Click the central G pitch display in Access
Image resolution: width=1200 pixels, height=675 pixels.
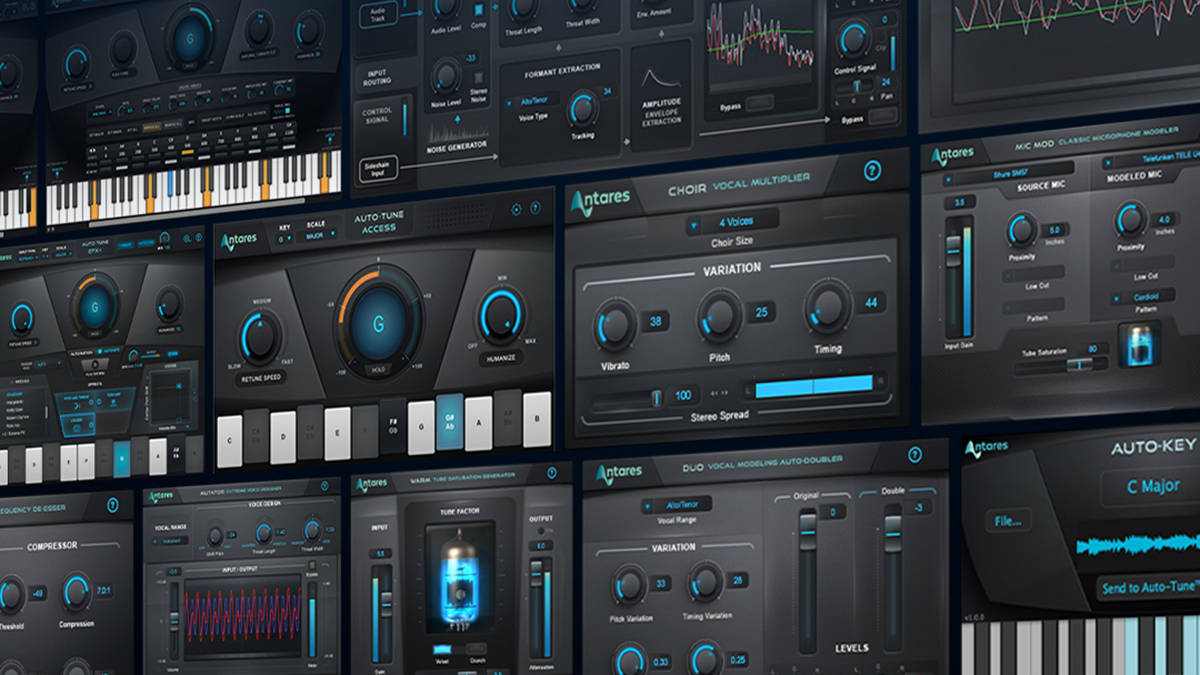pos(378,324)
